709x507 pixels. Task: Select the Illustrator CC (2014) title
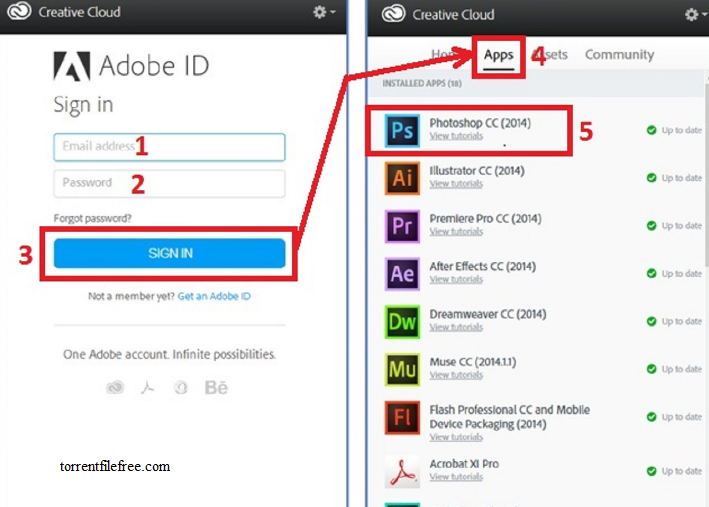tap(477, 171)
